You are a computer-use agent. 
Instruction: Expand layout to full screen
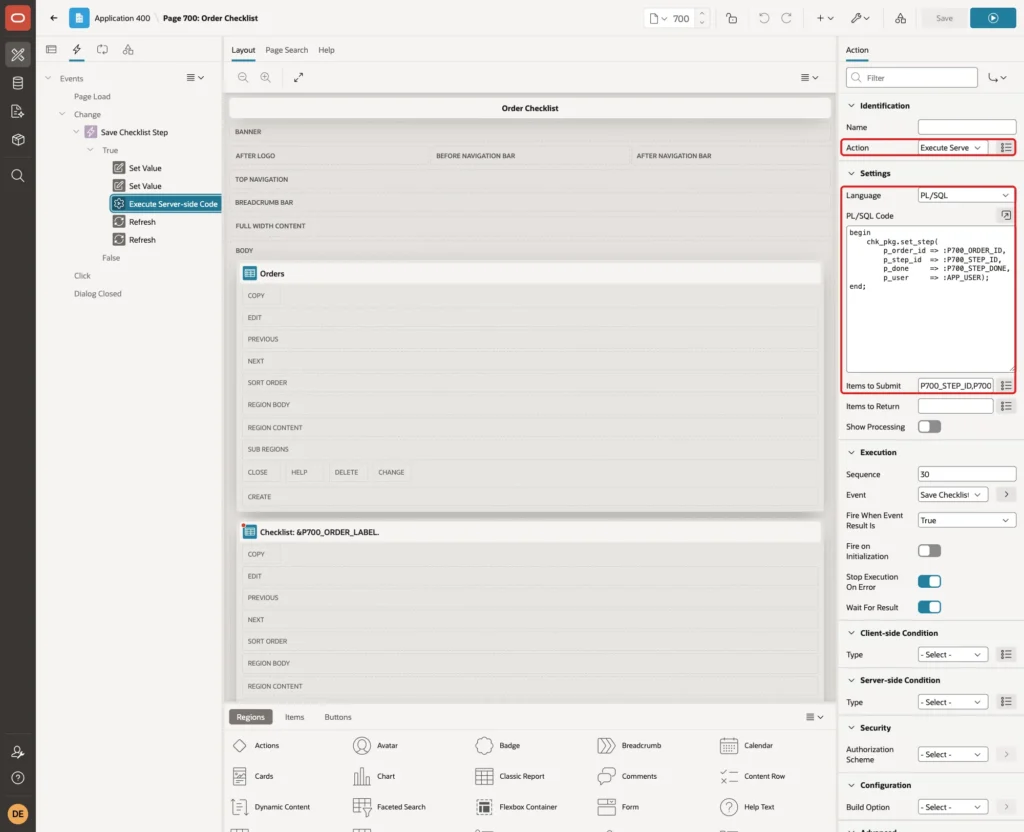click(298, 78)
